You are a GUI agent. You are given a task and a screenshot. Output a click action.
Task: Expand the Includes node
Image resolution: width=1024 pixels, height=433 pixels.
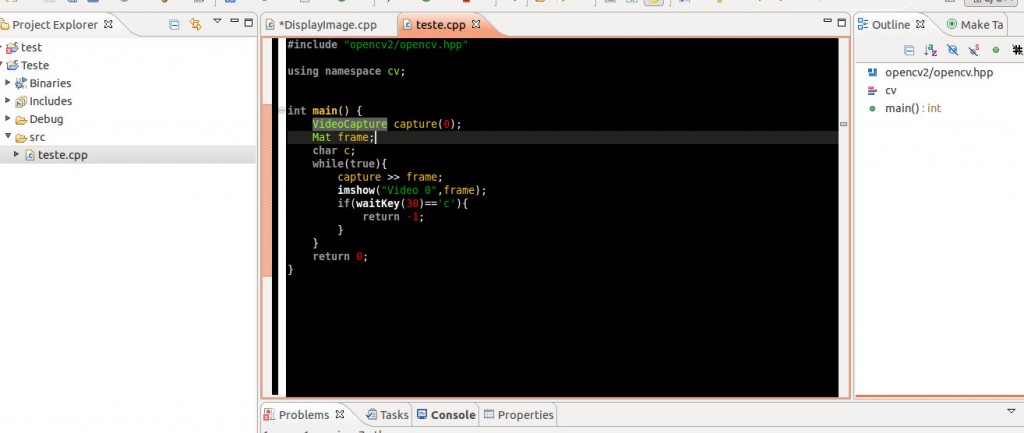[x=8, y=101]
